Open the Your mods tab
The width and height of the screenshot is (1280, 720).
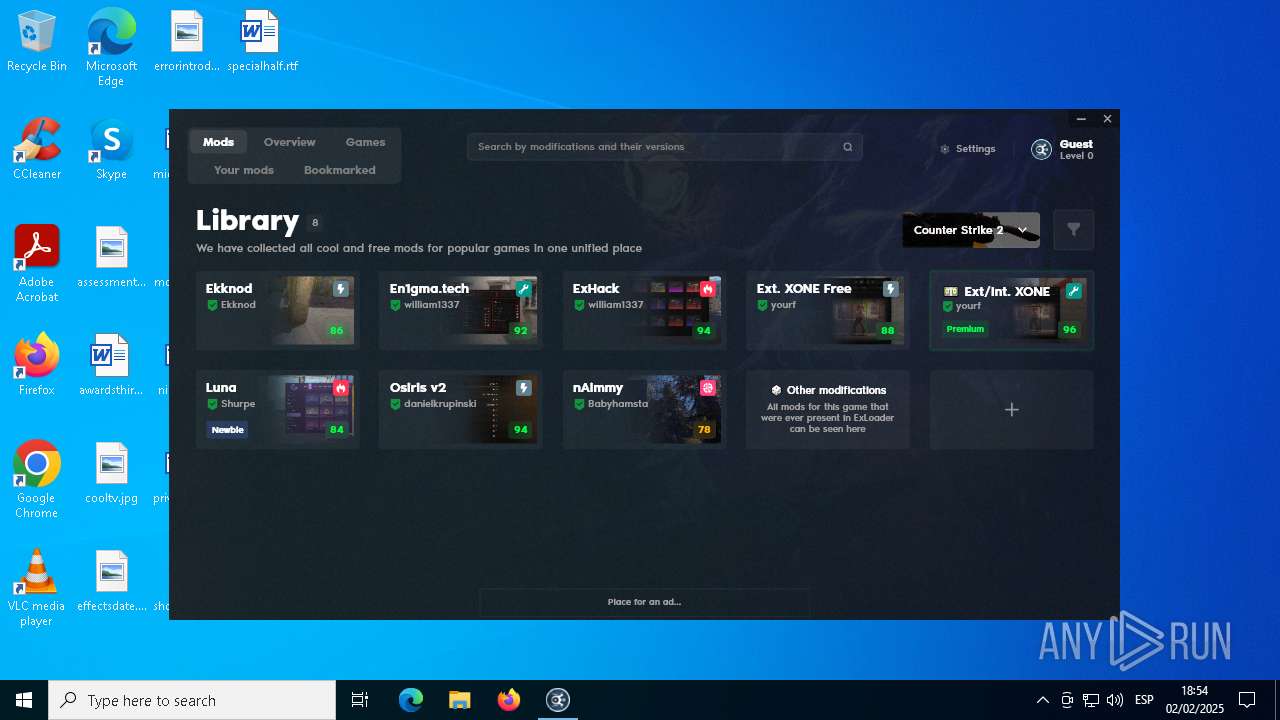244,170
